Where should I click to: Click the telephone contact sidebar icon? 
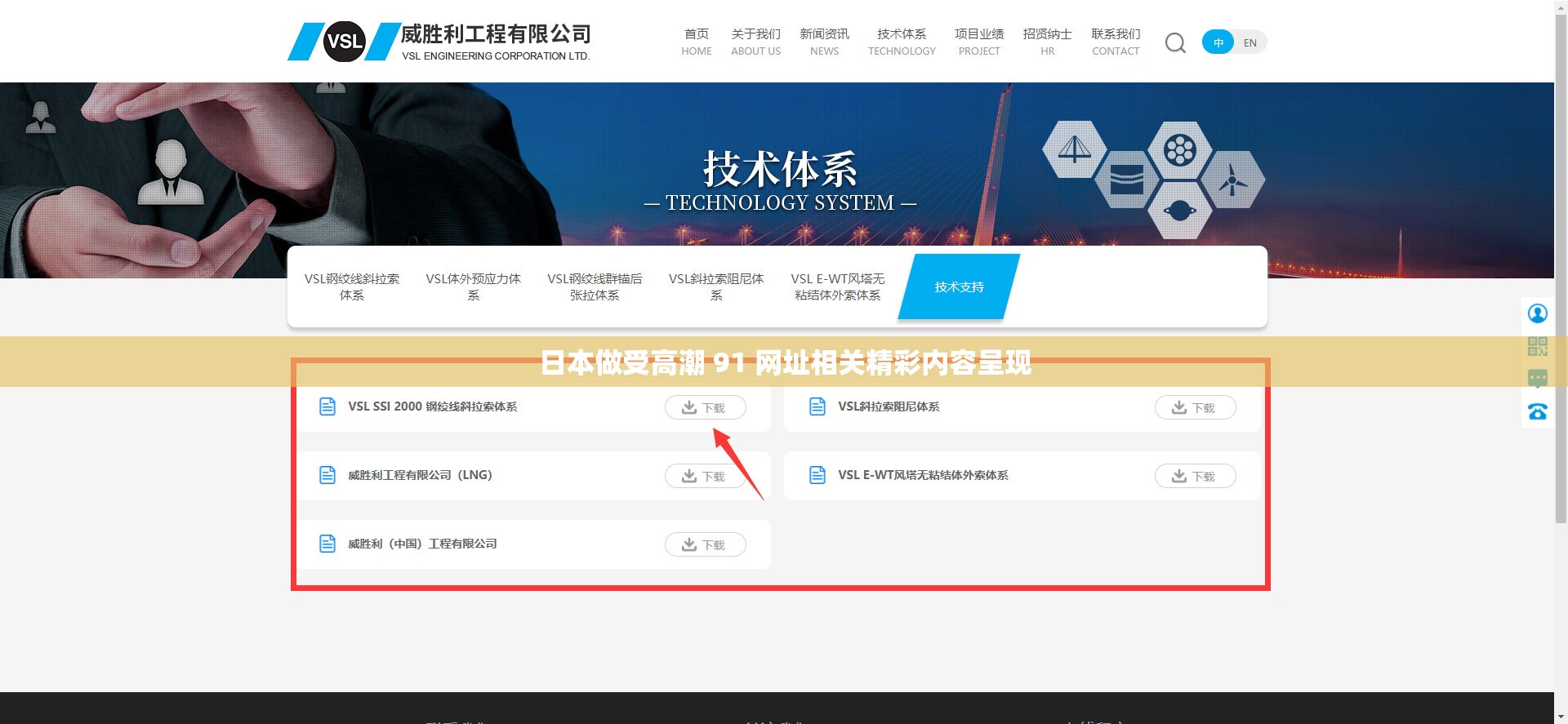pyautogui.click(x=1537, y=412)
